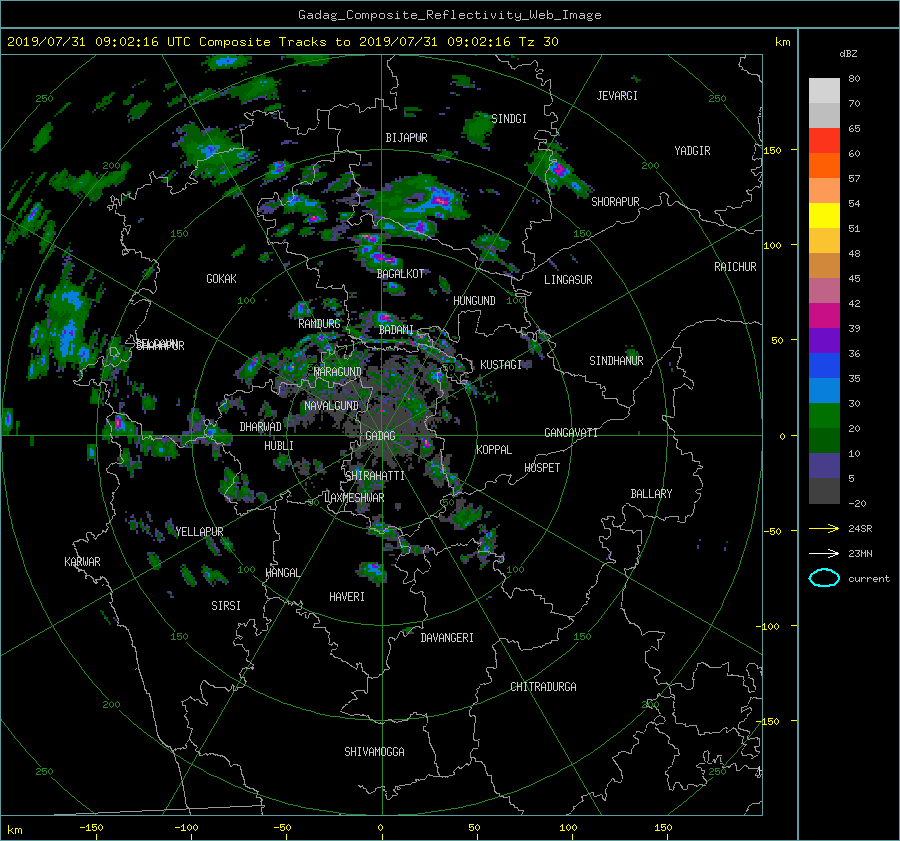Image resolution: width=900 pixels, height=841 pixels.
Task: Click the BADAMI city label
Action: (x=396, y=330)
